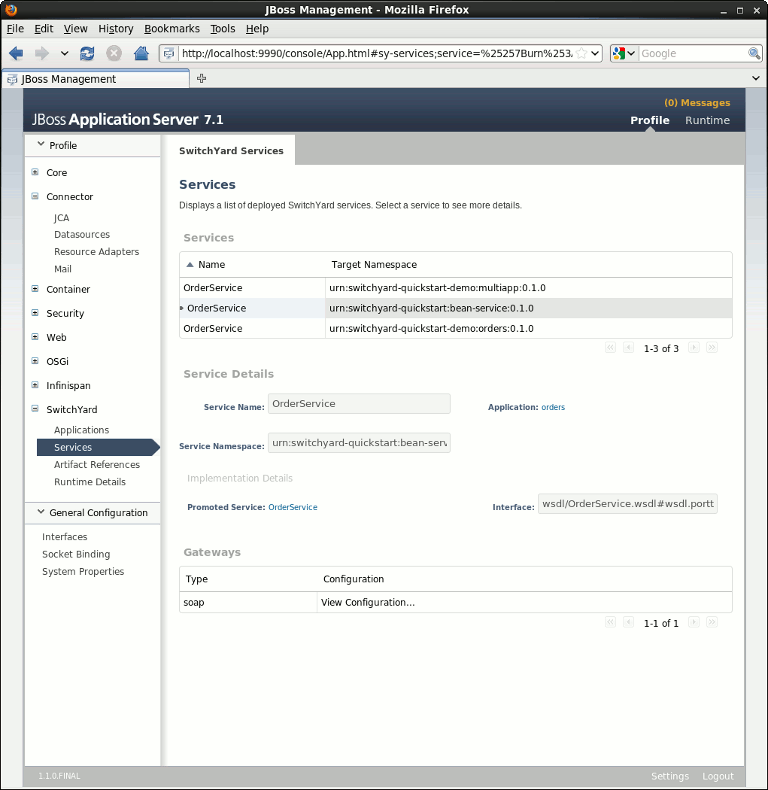Open the Bookmarks menu
Screen dimensions: 768x790
coord(172,29)
